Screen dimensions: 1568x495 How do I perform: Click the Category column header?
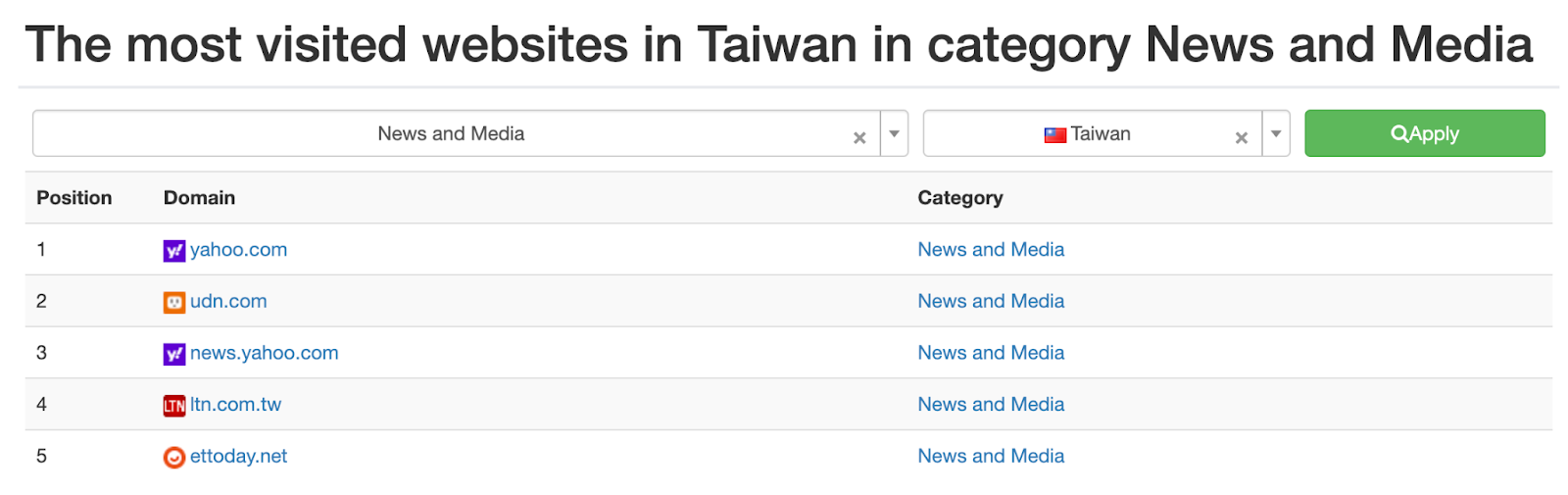tap(960, 198)
